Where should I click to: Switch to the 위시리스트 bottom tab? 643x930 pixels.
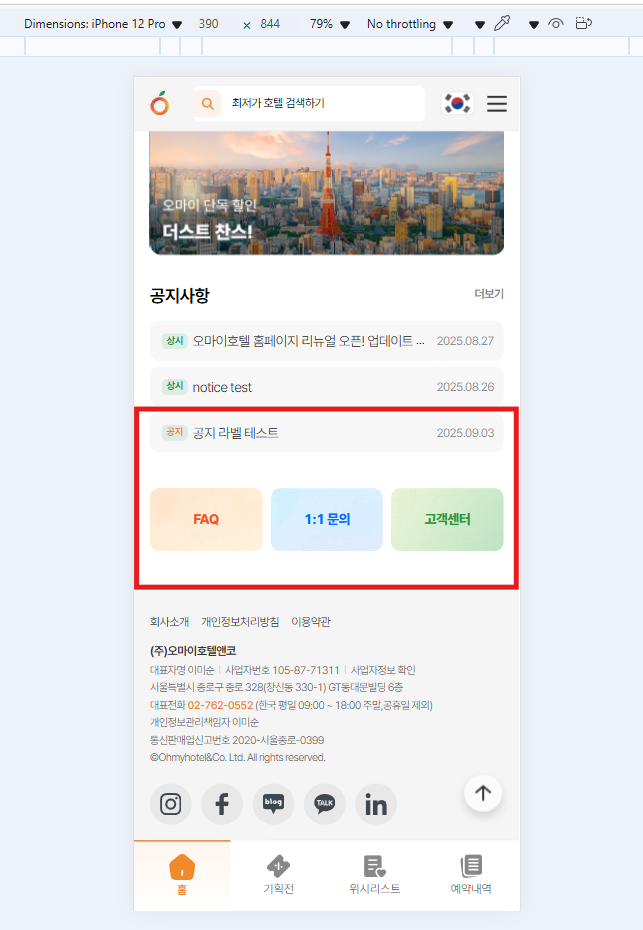(374, 875)
